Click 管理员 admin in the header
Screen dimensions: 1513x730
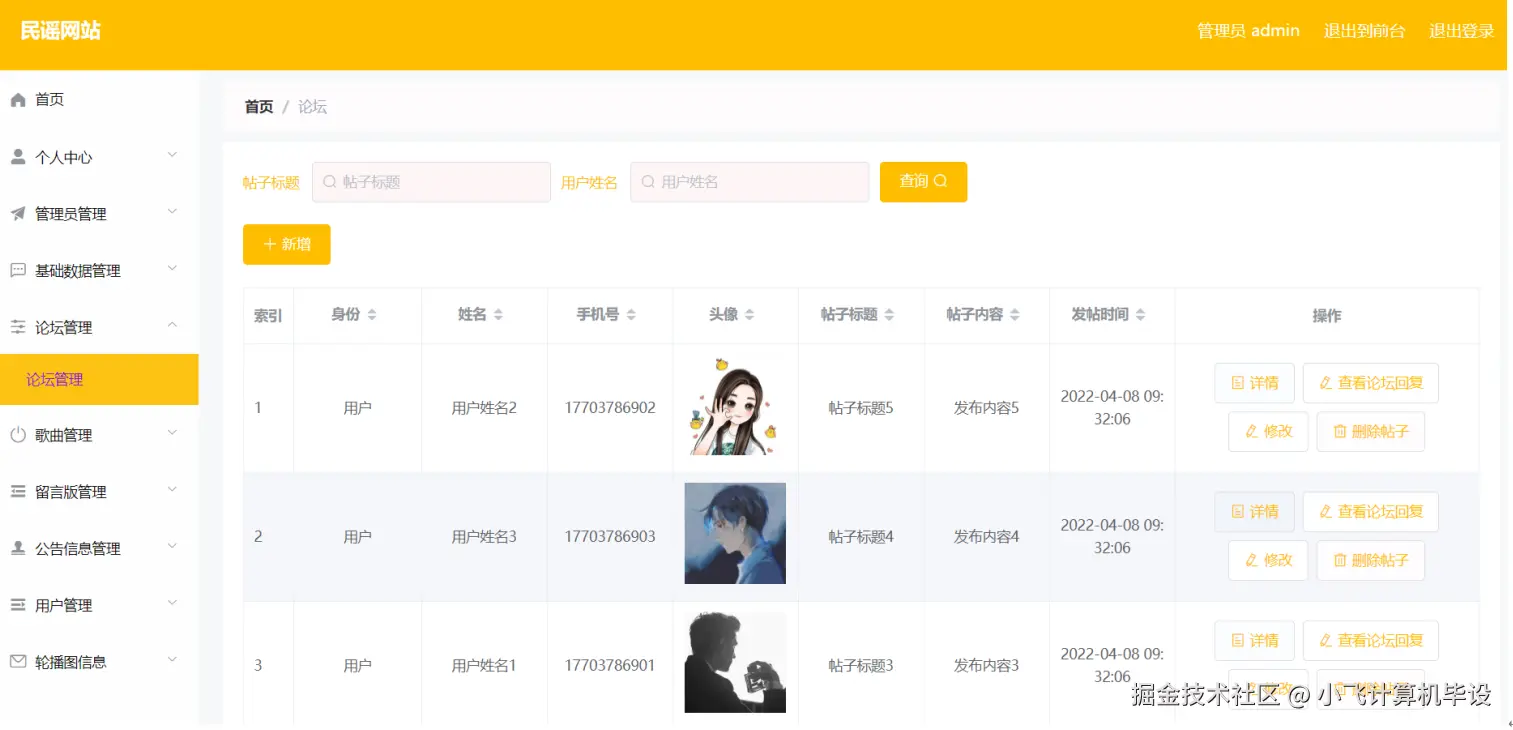click(x=1248, y=31)
